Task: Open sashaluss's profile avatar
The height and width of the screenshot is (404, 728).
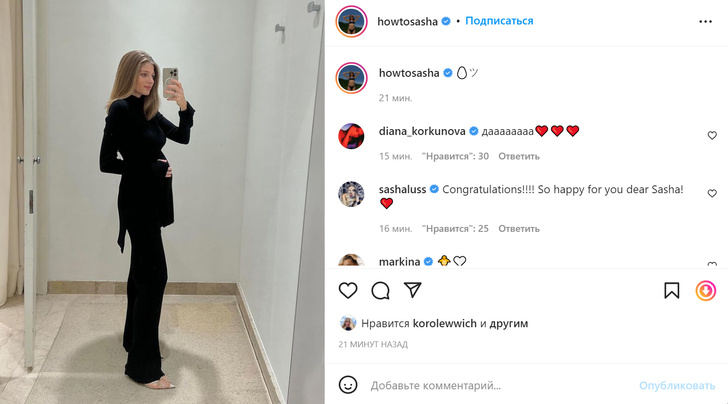Action: (351, 194)
